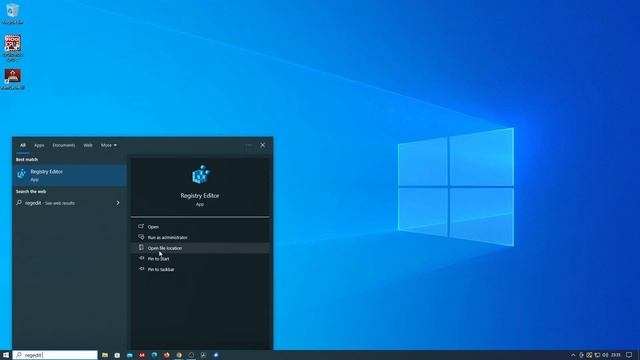Switch to the Web search tab
The width and height of the screenshot is (640, 360).
(88, 145)
